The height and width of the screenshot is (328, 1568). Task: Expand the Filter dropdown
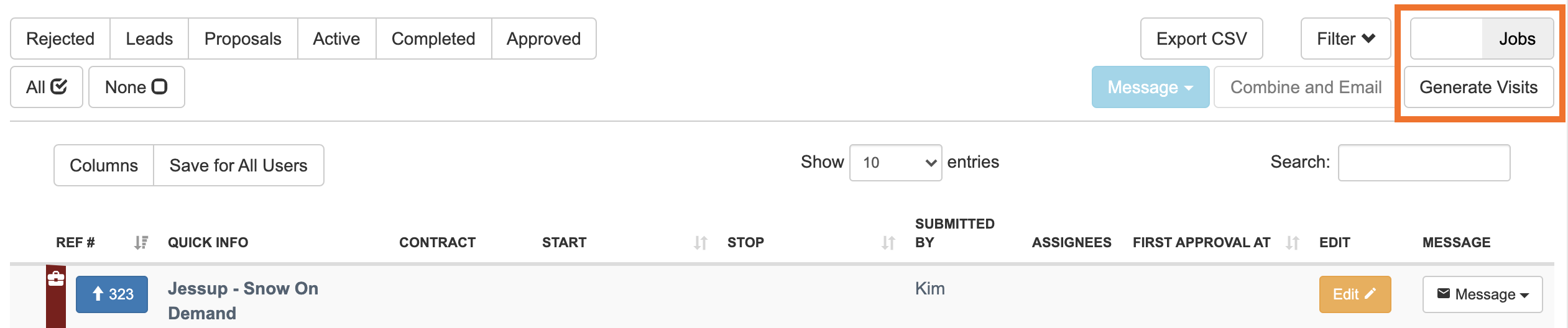point(1345,39)
